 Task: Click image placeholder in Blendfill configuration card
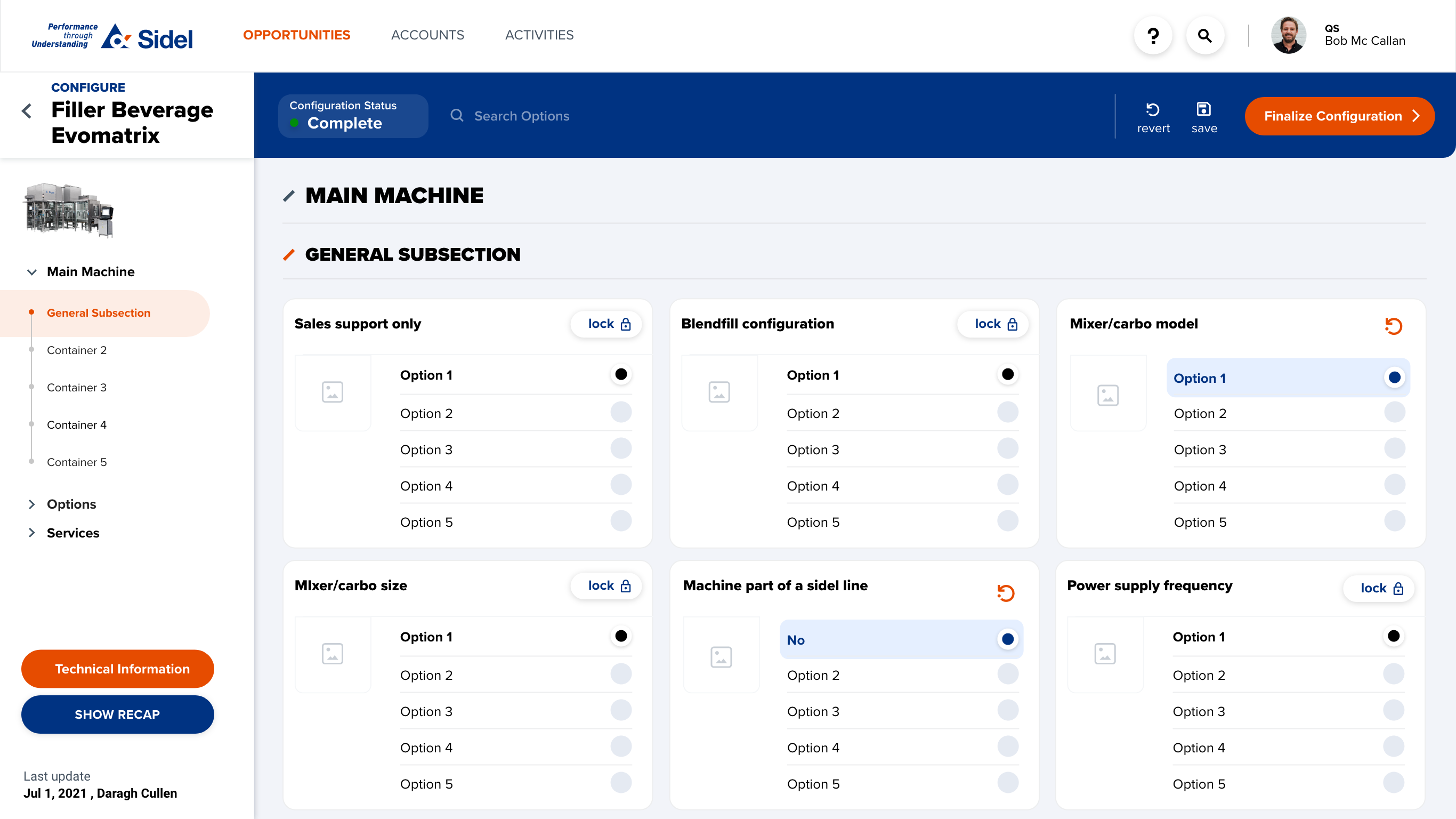[719, 392]
